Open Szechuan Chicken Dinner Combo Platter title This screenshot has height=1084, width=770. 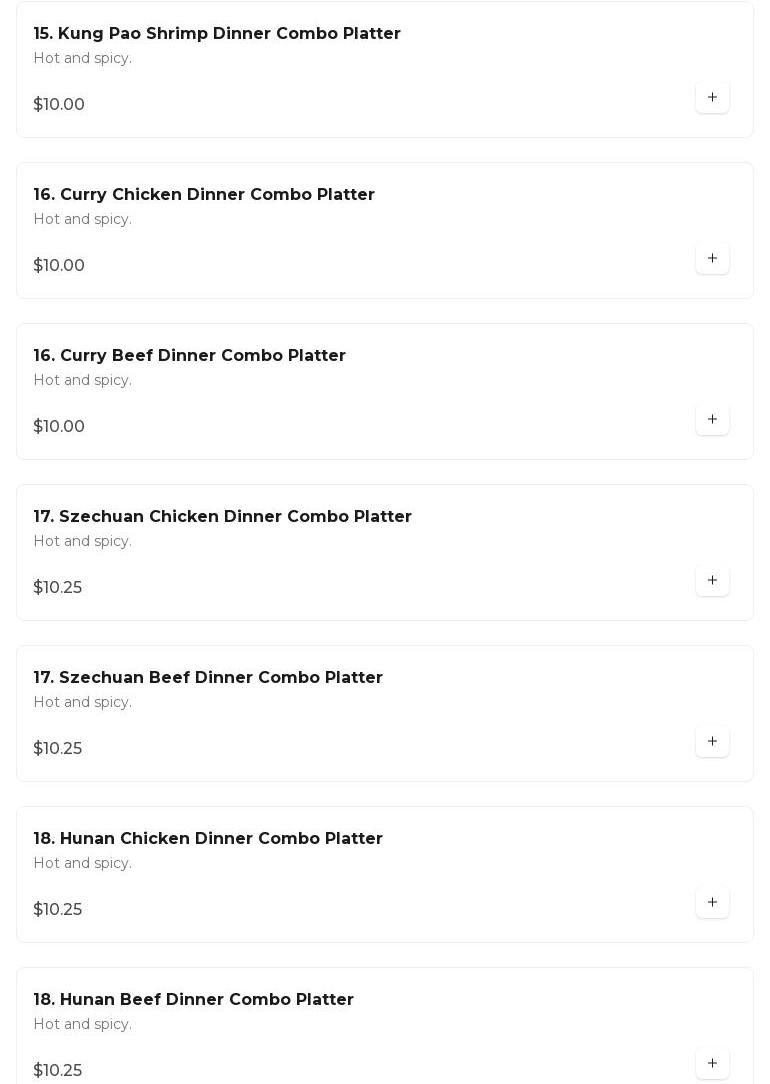coord(222,517)
